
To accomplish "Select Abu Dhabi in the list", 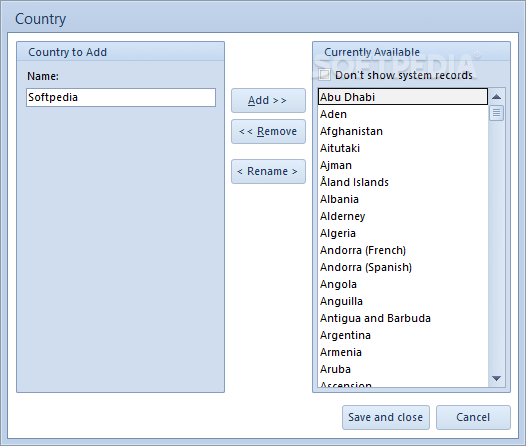I will (x=403, y=97).
